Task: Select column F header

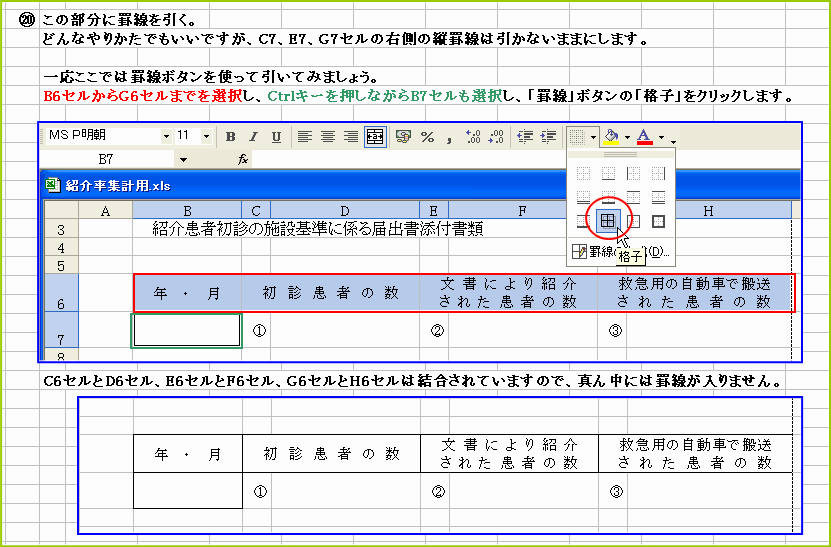Action: click(522, 211)
